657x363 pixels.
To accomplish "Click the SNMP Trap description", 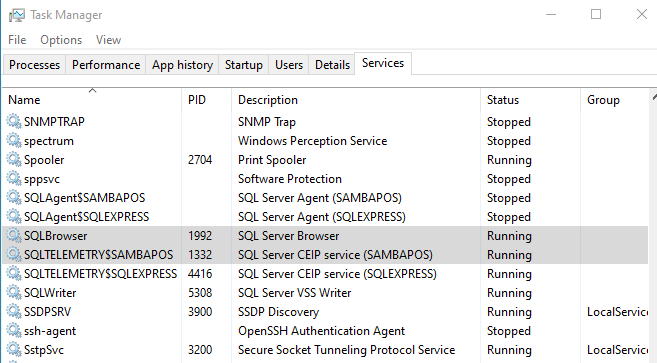I will click(x=267, y=122).
